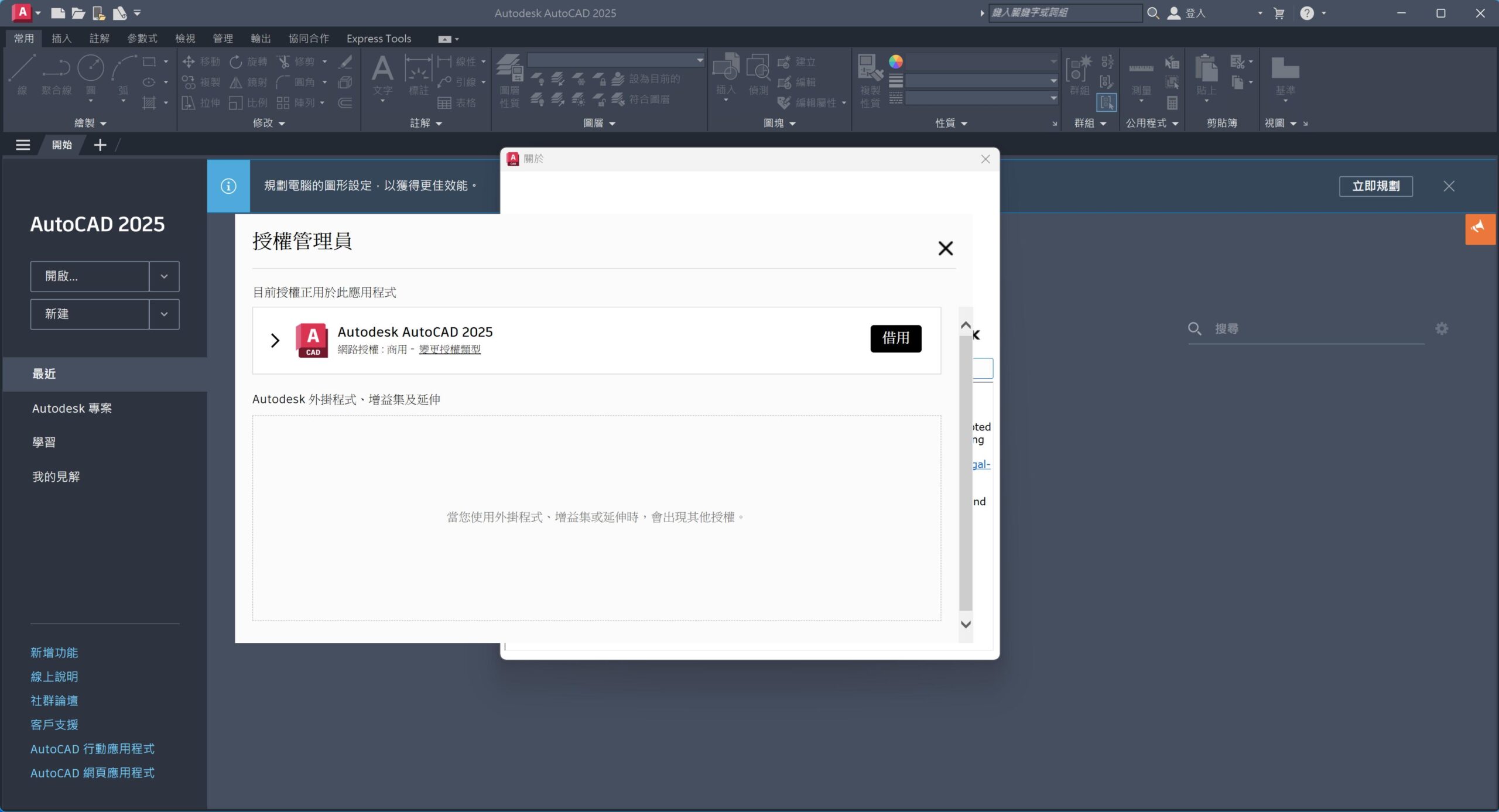Click the Open file icon in quick access toolbar
The height and width of the screenshot is (812, 1499).
coord(78,13)
